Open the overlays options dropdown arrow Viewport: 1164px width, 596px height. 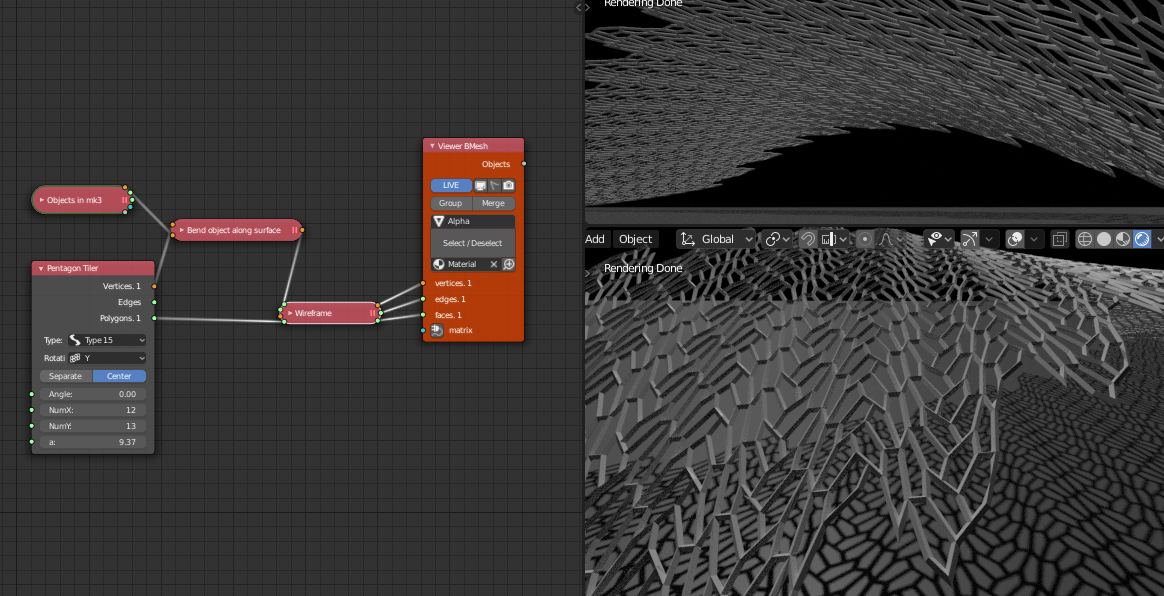click(x=1035, y=239)
